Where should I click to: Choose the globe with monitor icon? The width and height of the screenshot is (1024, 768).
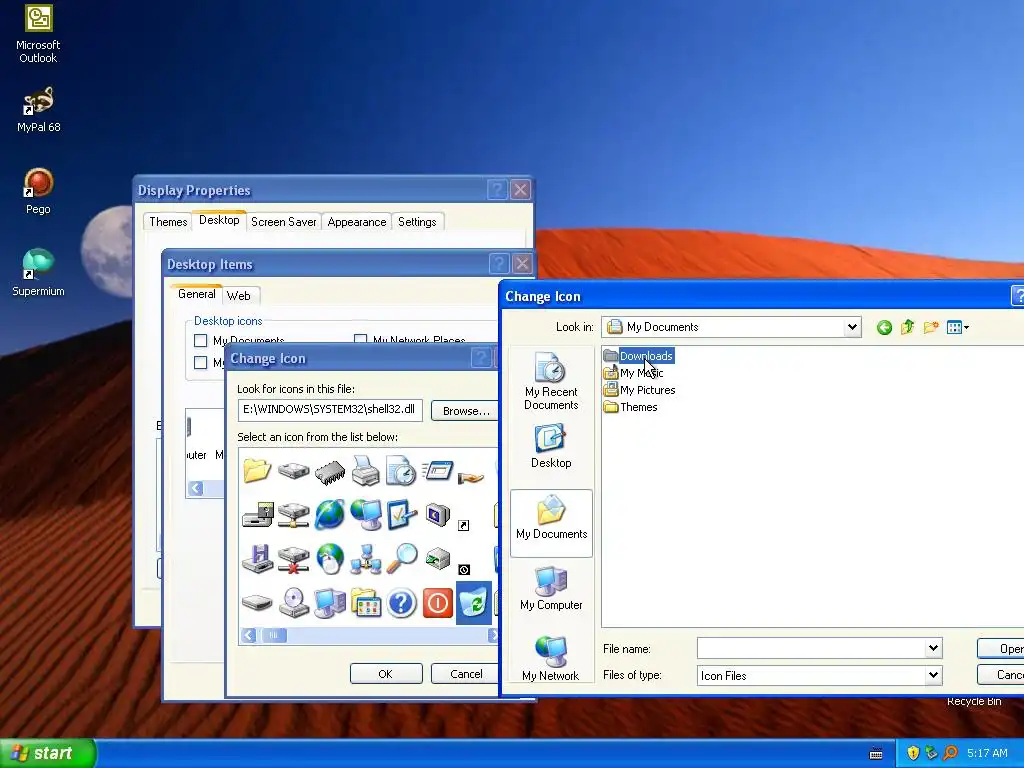(366, 515)
